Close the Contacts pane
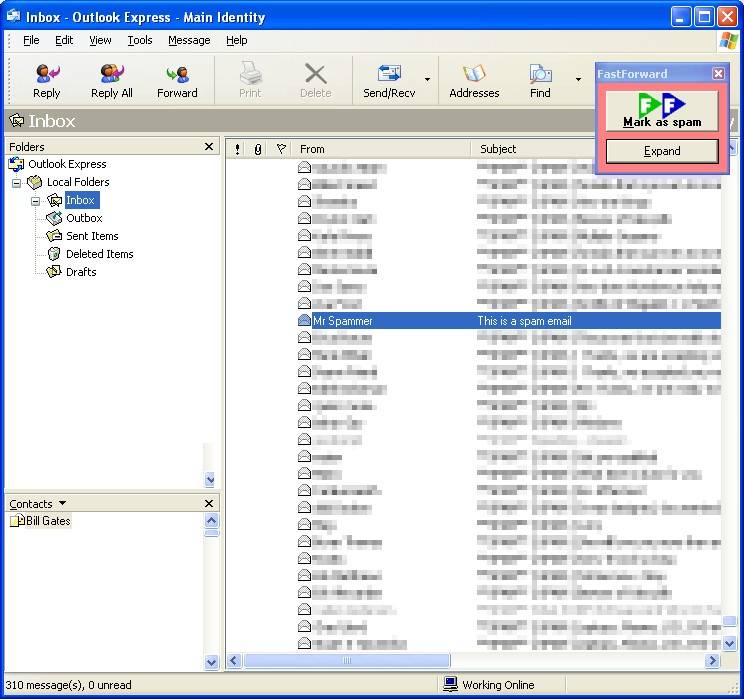The width and height of the screenshot is (744, 699). click(x=209, y=503)
